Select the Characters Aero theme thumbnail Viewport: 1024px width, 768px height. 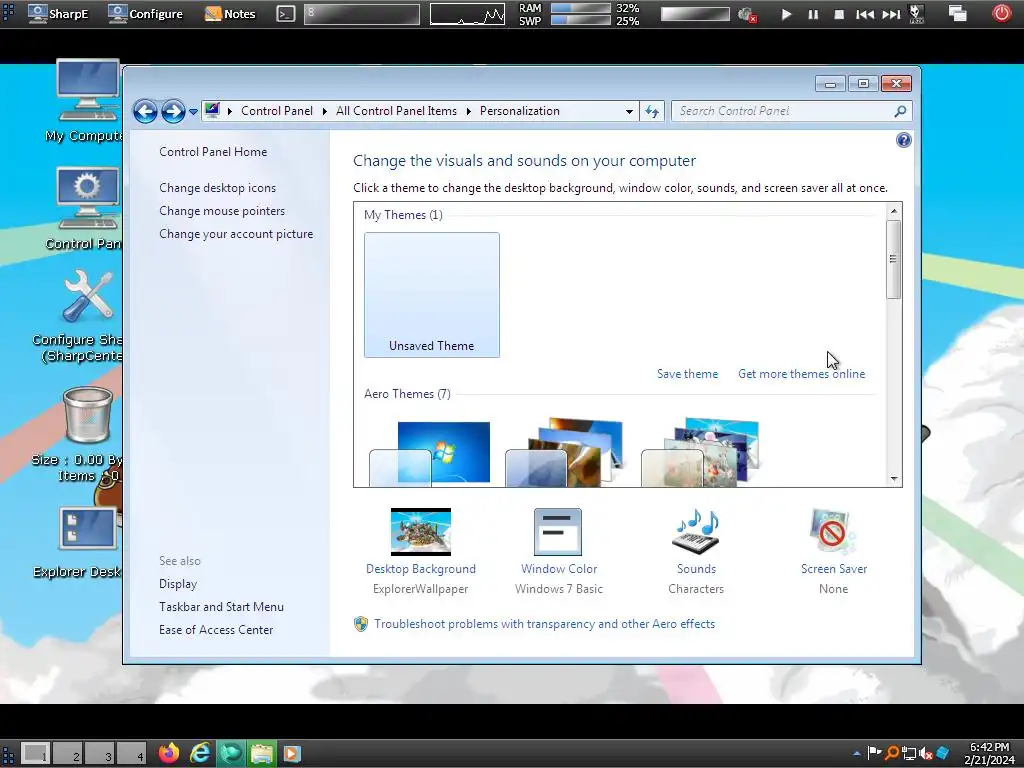point(700,453)
